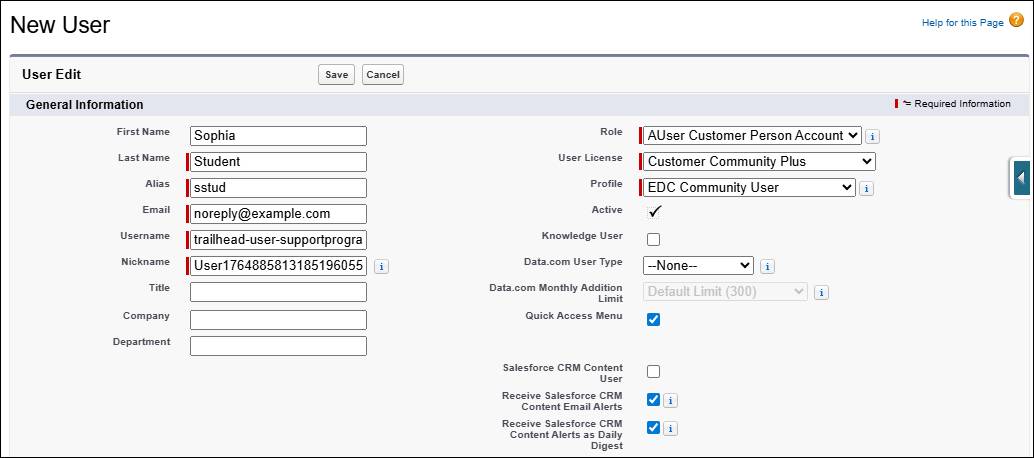Click the Email field with noreply@example.com
1034x458 pixels.
(x=278, y=214)
